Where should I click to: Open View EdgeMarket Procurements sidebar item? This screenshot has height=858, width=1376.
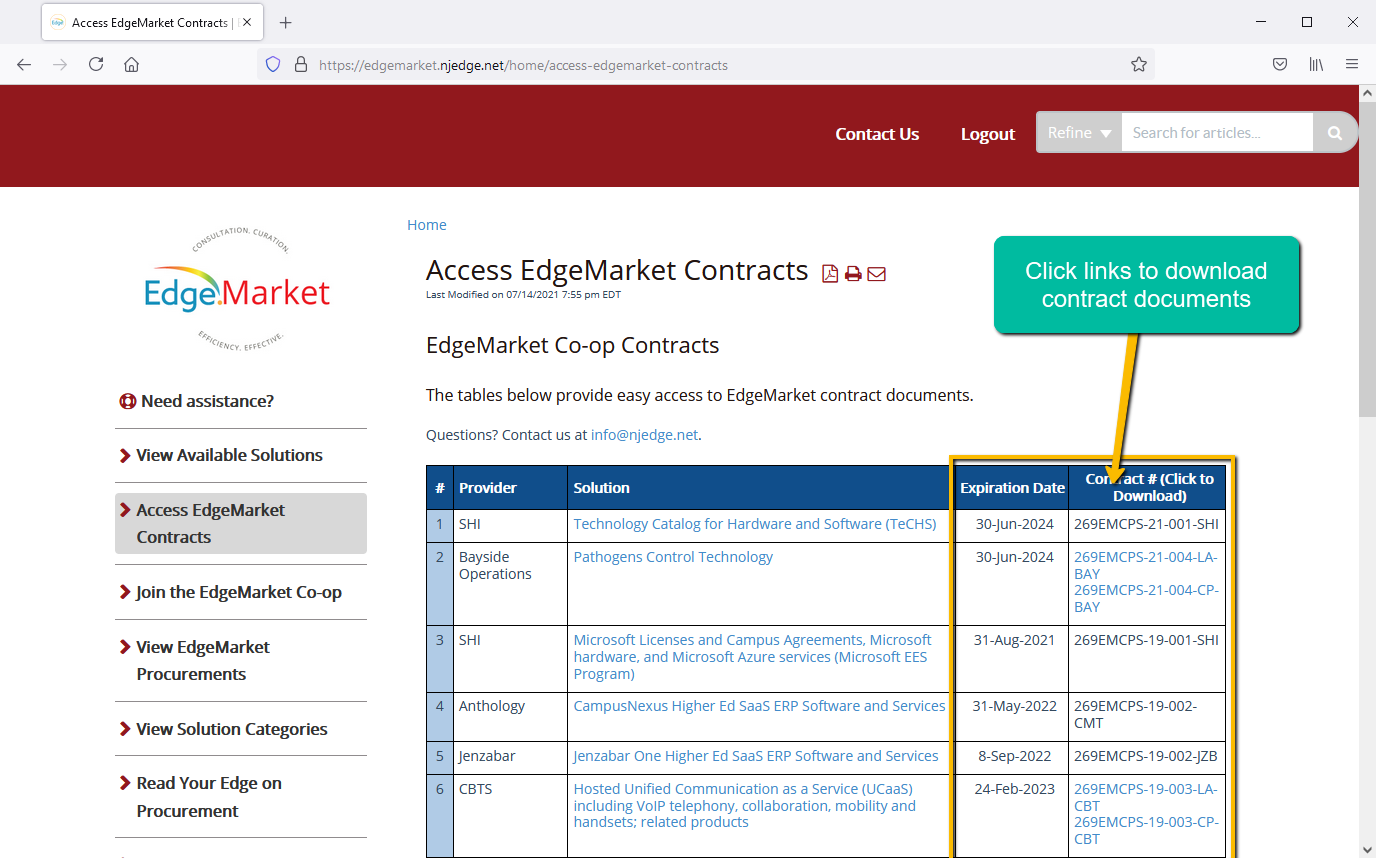(203, 660)
